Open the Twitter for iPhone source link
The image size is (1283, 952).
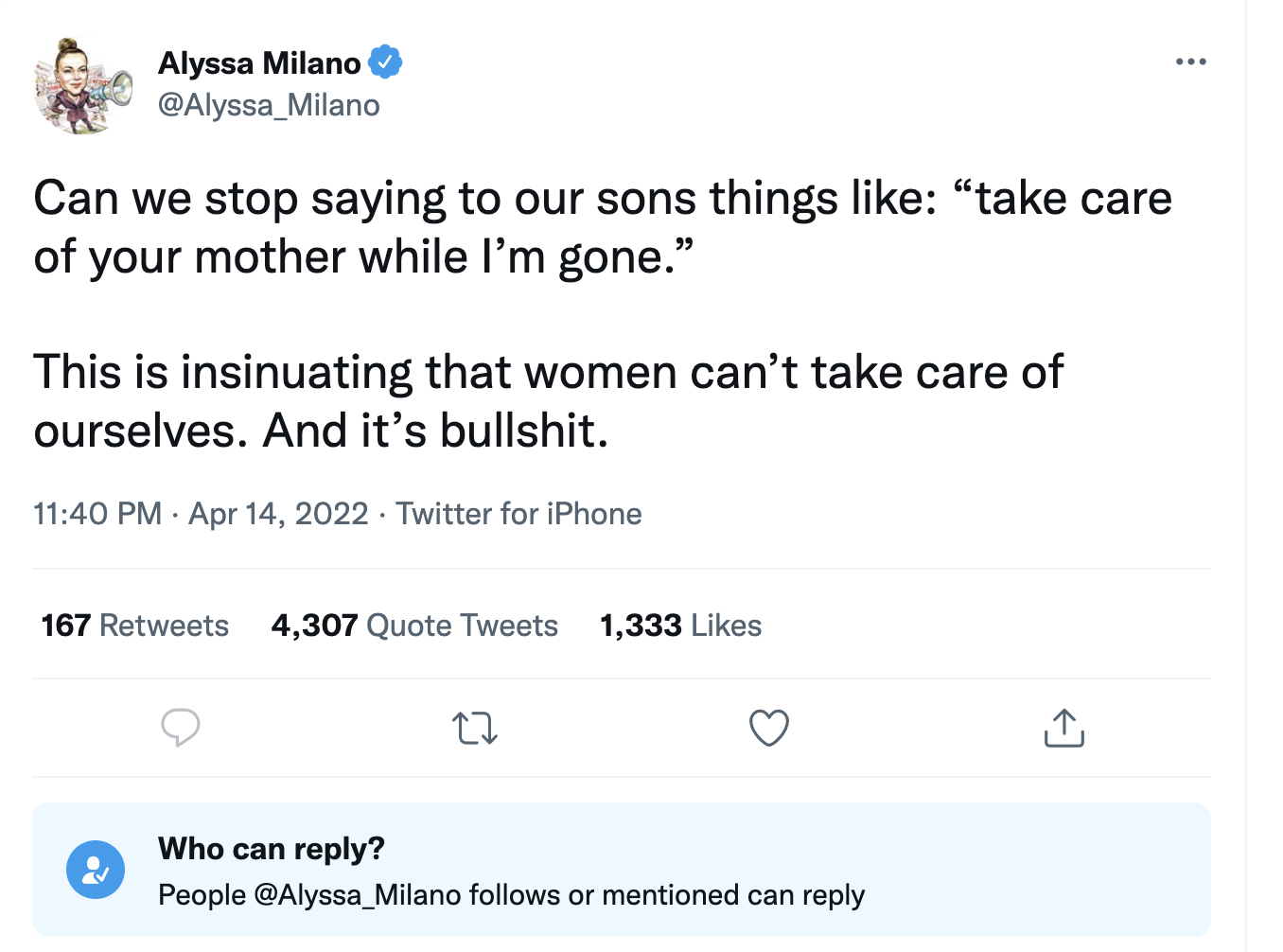coord(518,514)
